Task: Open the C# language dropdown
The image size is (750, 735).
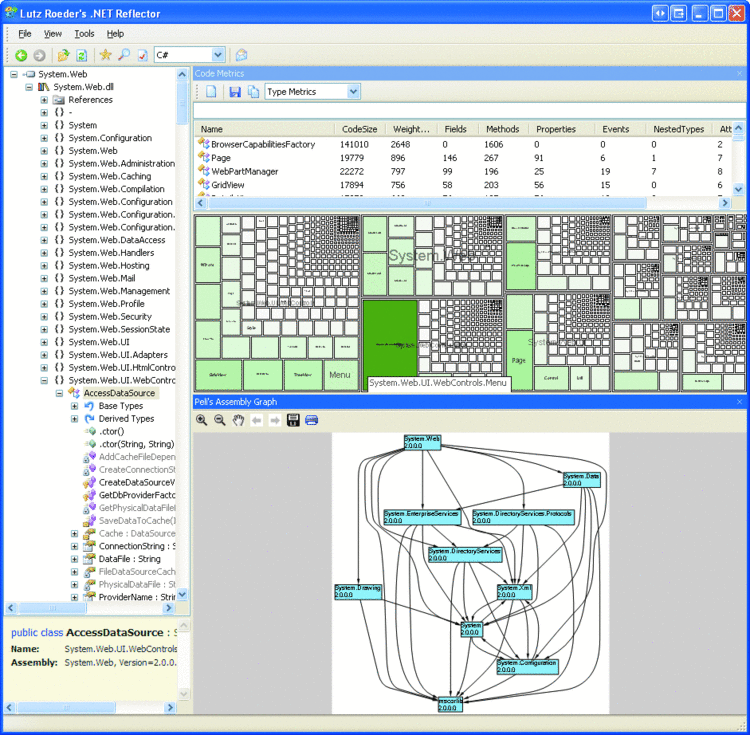Action: pos(218,55)
